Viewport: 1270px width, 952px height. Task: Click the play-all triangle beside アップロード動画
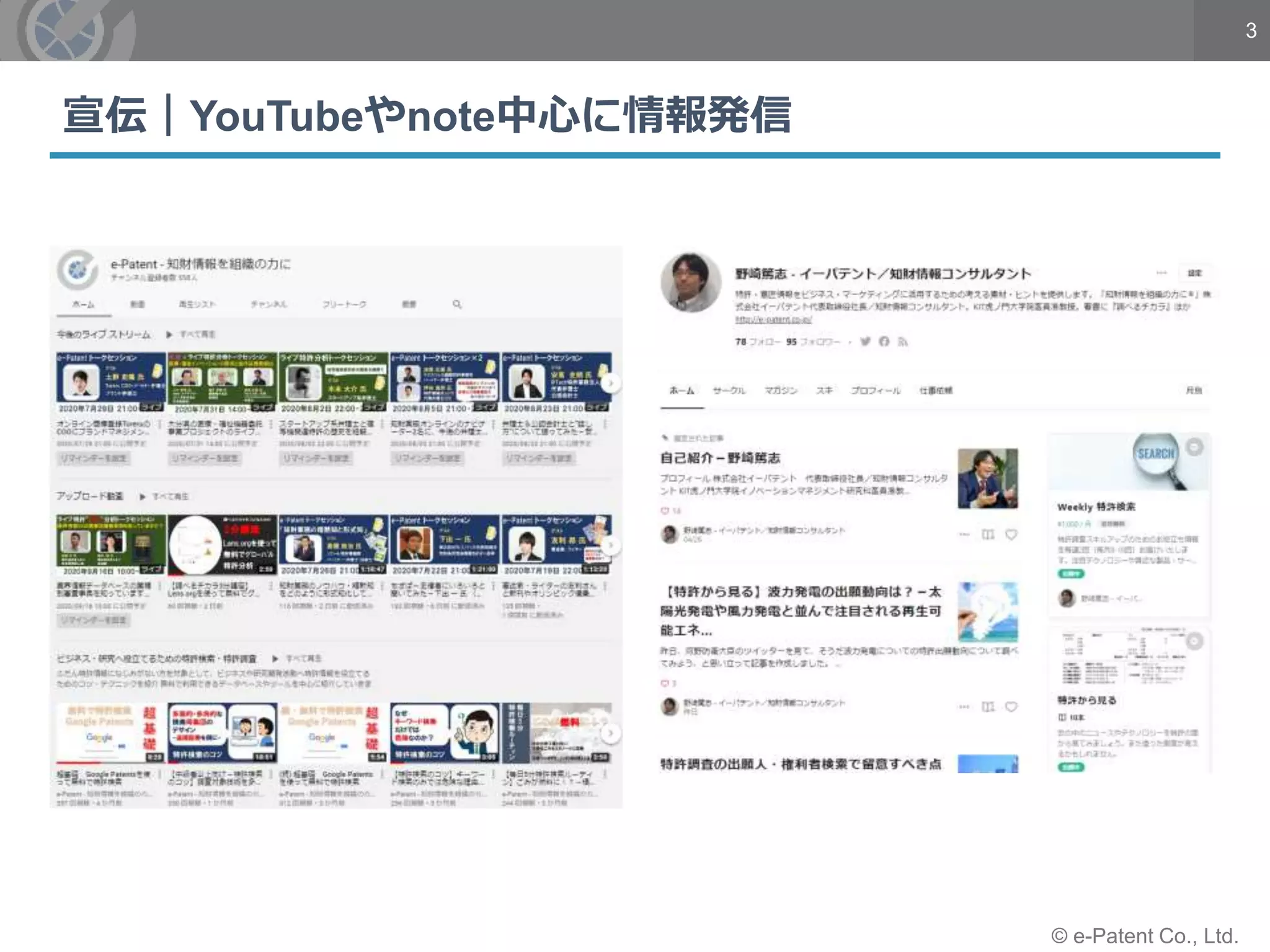tap(143, 496)
